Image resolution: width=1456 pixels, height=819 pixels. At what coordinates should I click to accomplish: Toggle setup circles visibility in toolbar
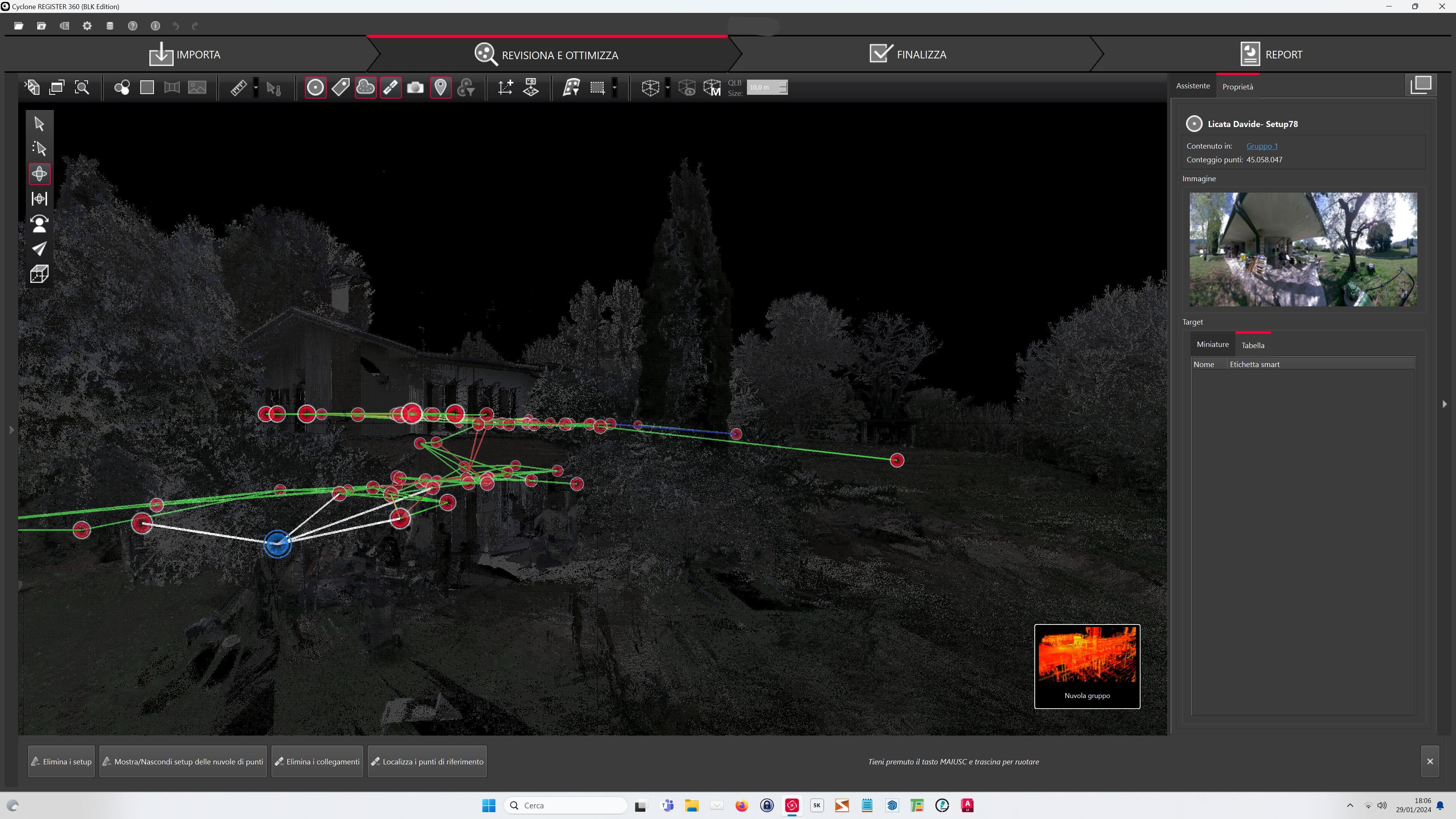point(315,88)
